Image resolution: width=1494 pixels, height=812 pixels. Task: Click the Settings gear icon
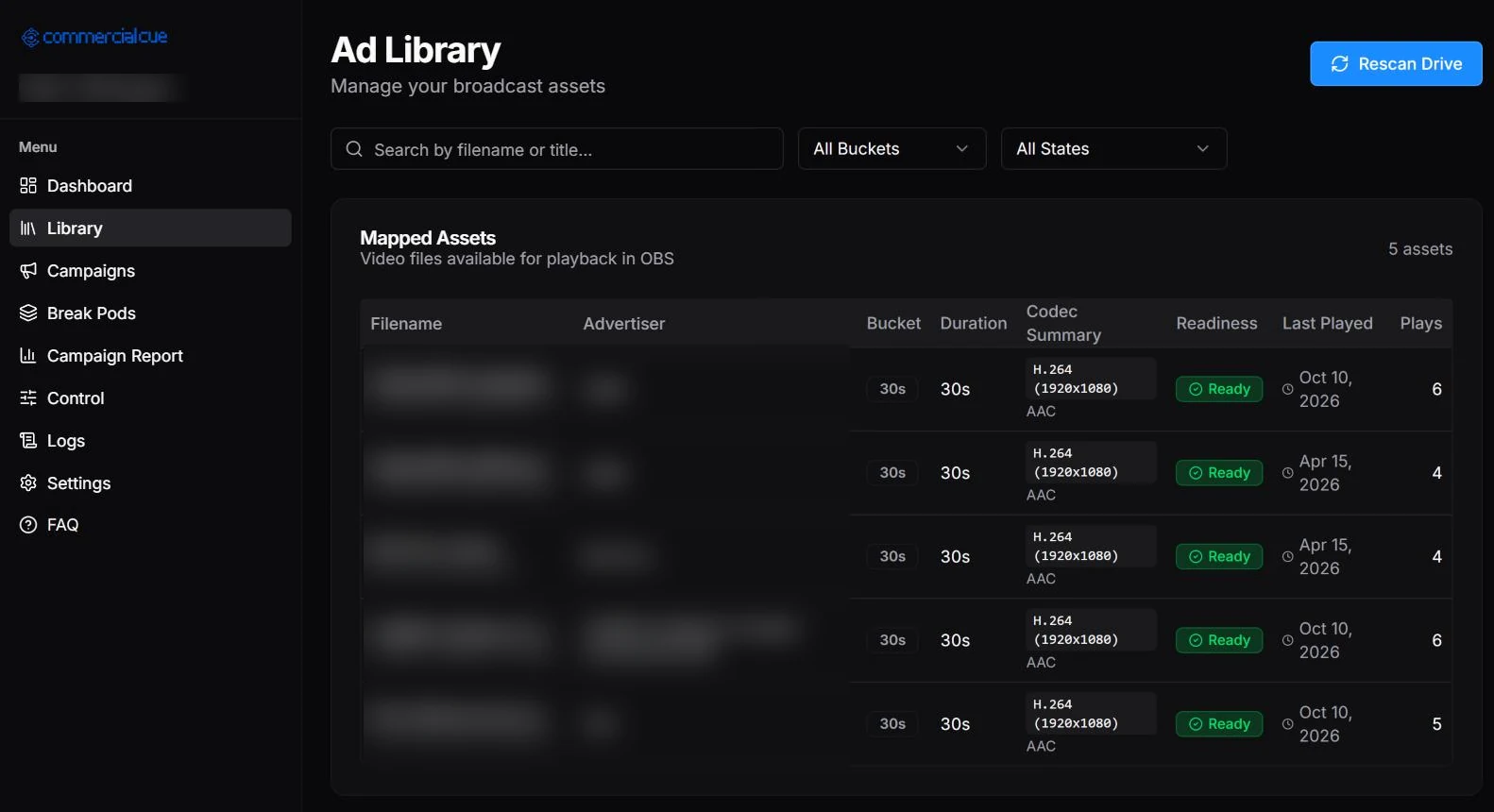pyautogui.click(x=28, y=483)
